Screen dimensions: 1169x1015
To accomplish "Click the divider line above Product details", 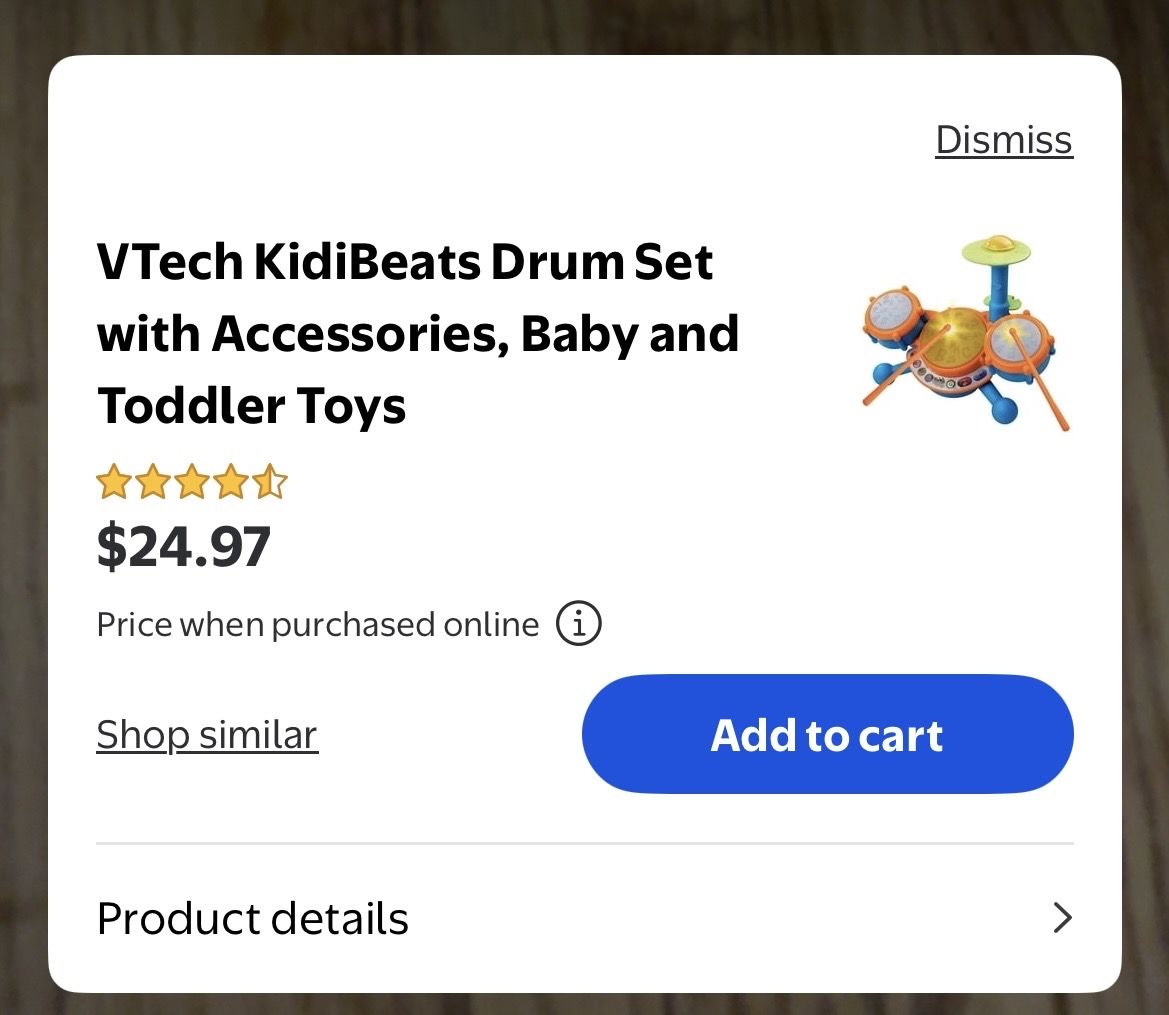I will 584,844.
